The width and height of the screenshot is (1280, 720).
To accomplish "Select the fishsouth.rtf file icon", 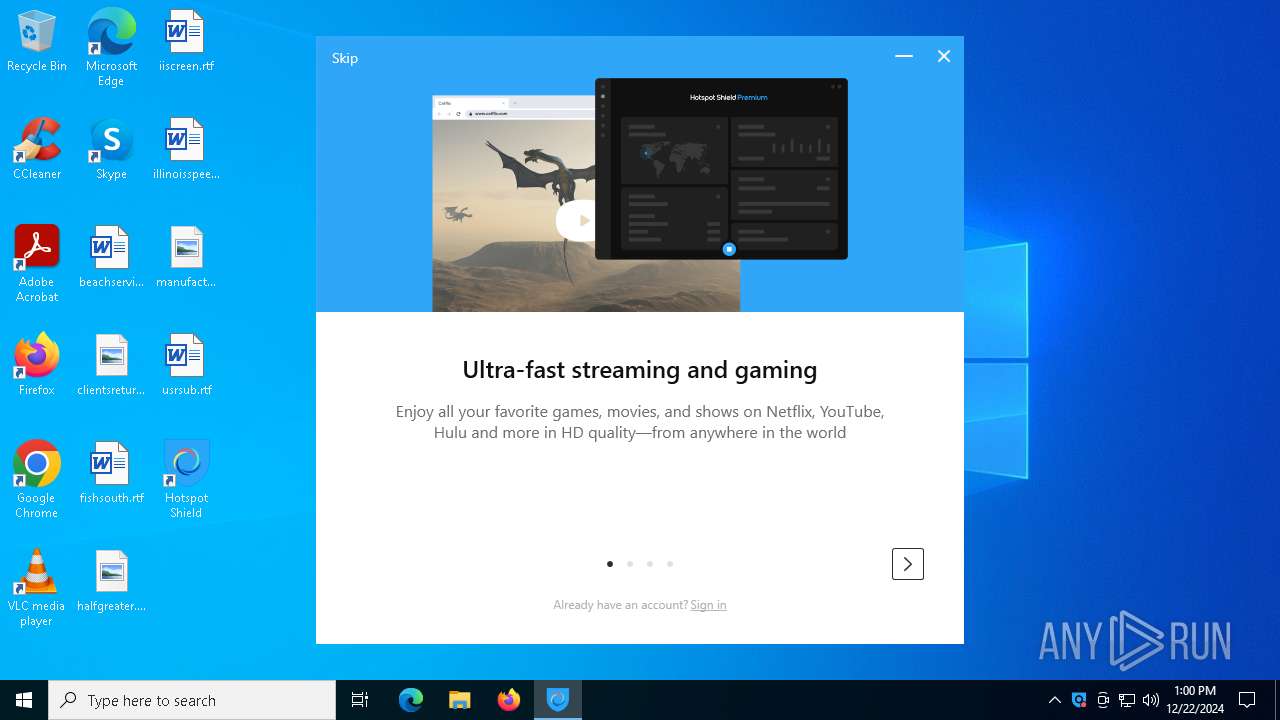I will tap(111, 474).
